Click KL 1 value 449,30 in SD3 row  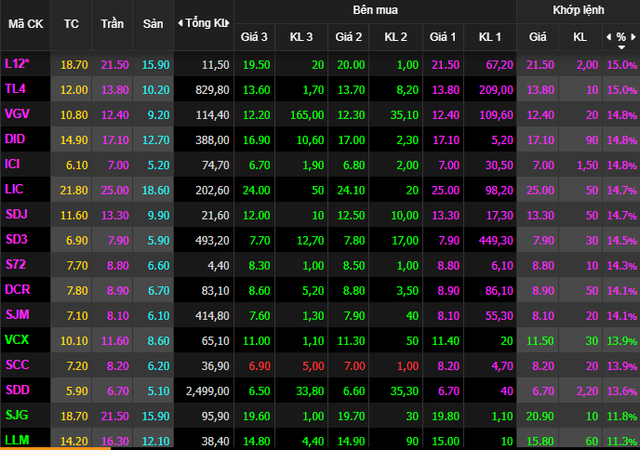pyautogui.click(x=496, y=241)
